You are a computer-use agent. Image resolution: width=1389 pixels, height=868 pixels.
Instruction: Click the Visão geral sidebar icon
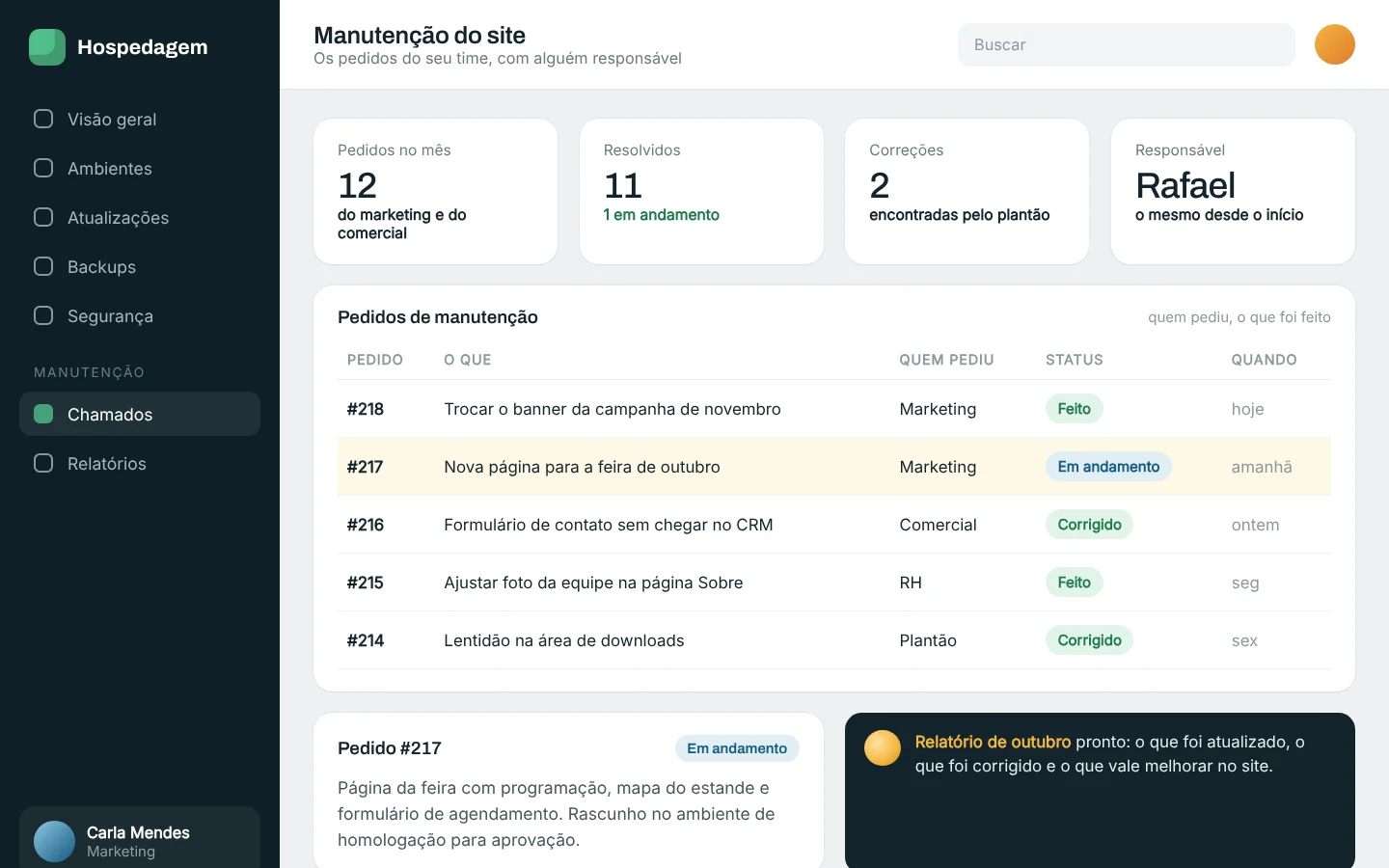[x=43, y=119]
